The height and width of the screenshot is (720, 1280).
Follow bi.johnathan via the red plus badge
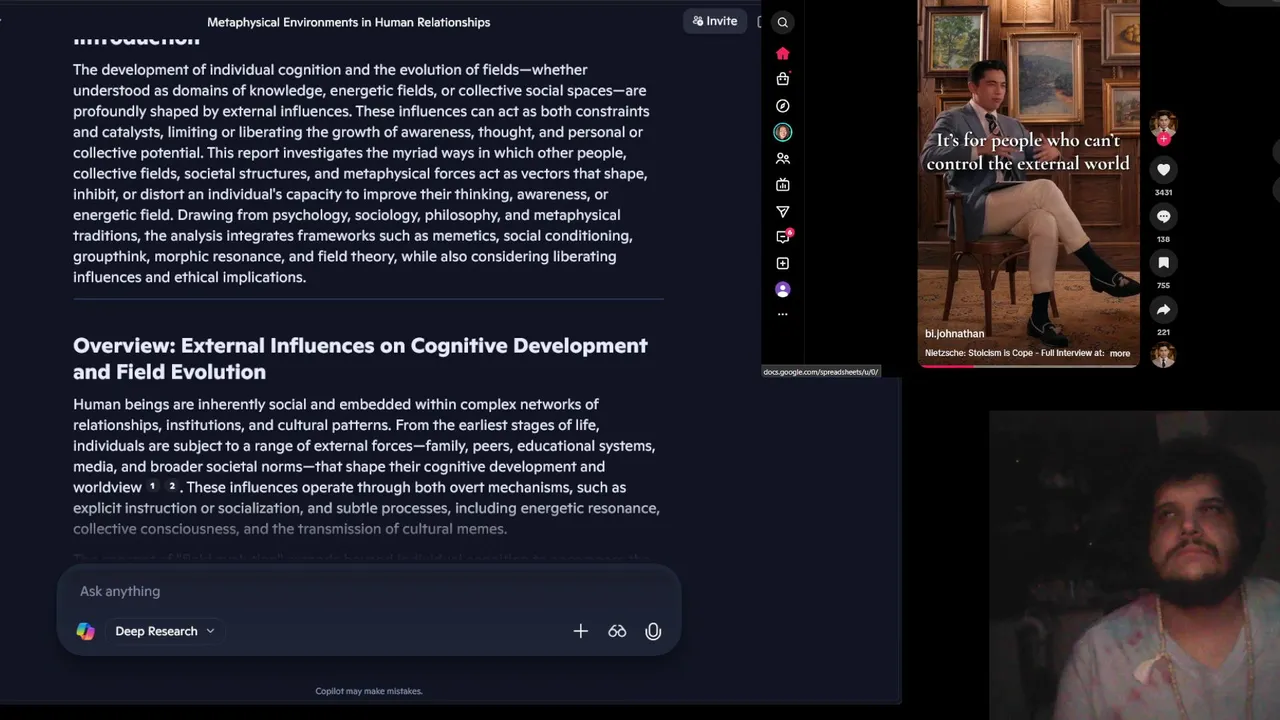[x=1163, y=139]
